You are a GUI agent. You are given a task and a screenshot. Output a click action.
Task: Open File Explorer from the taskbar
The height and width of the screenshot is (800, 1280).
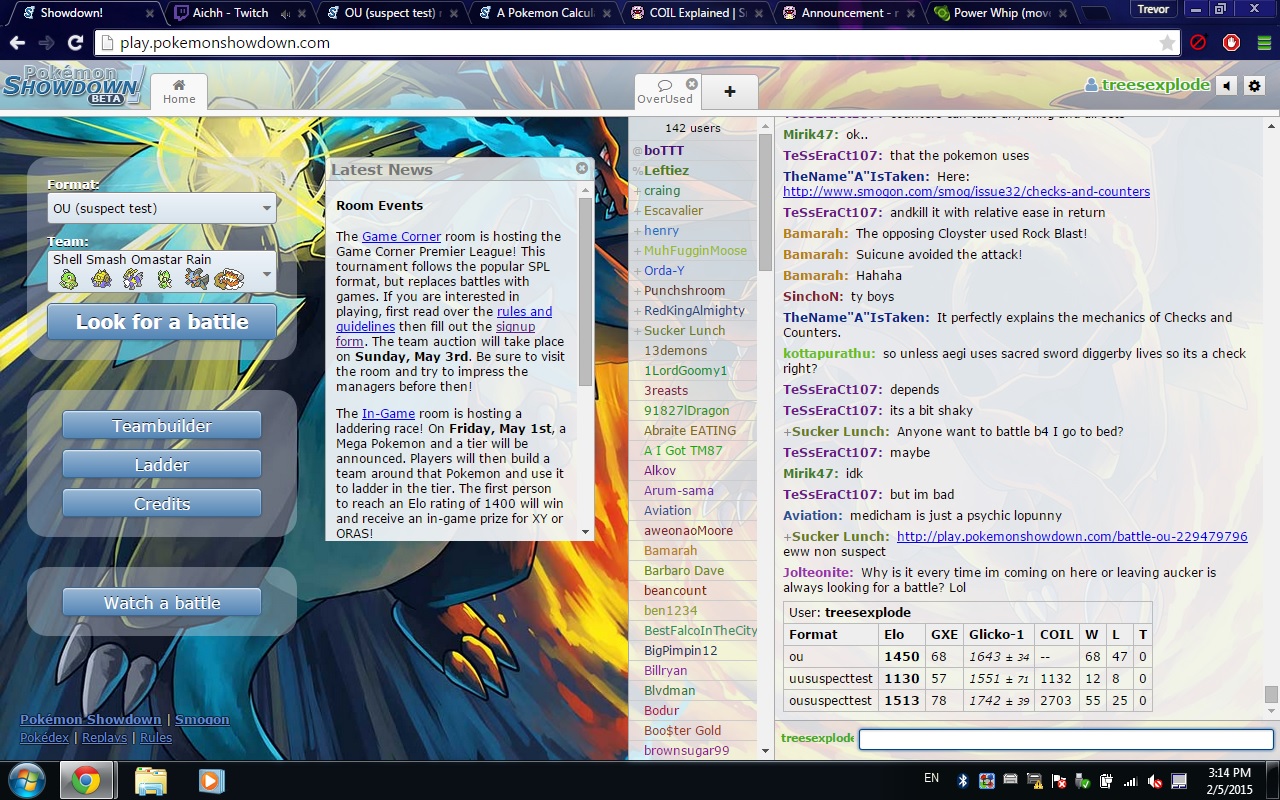(x=150, y=779)
